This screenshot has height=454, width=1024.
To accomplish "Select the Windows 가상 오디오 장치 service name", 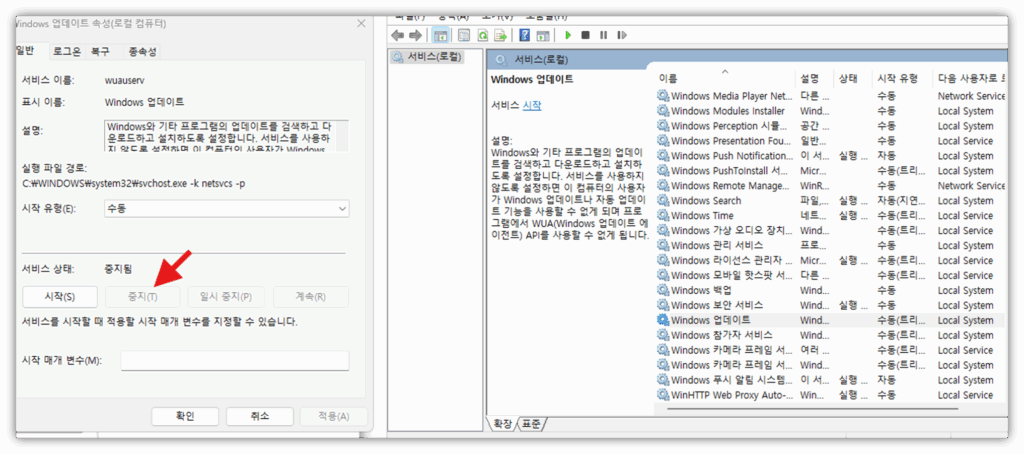I will pyautogui.click(x=732, y=231).
